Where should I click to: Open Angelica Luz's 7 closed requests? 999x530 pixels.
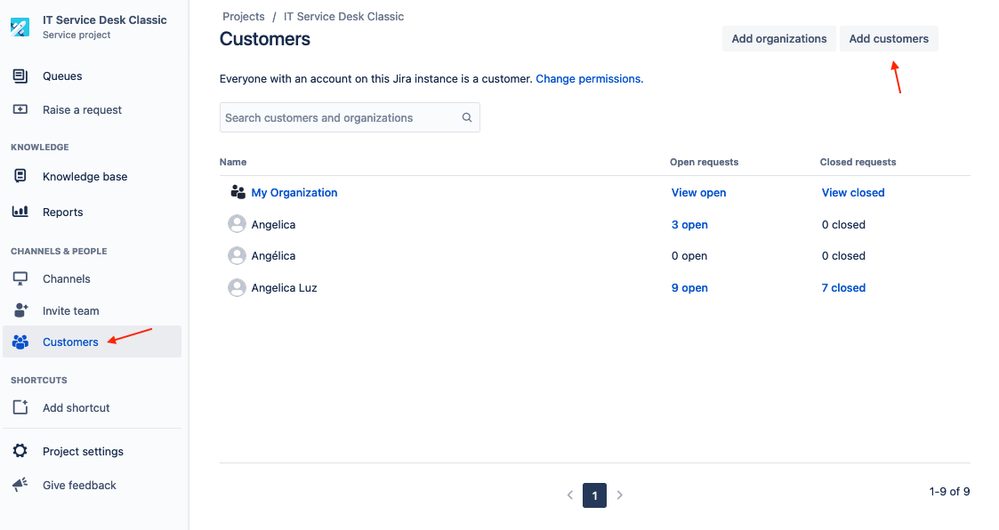click(844, 288)
